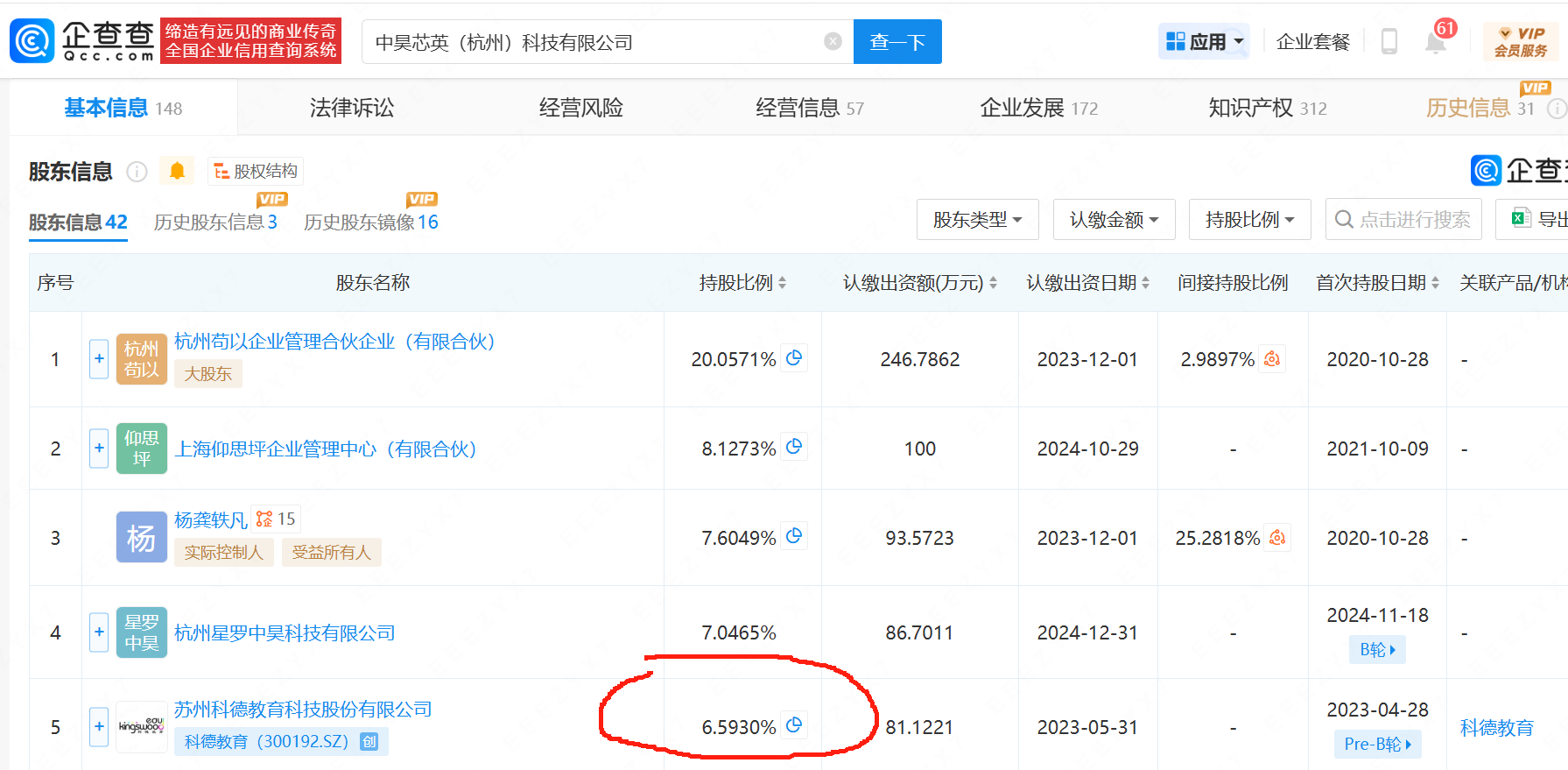Screen dimensions: 1568x770
Task: Click the 杨 avatar thumbnail
Action: [x=141, y=537]
